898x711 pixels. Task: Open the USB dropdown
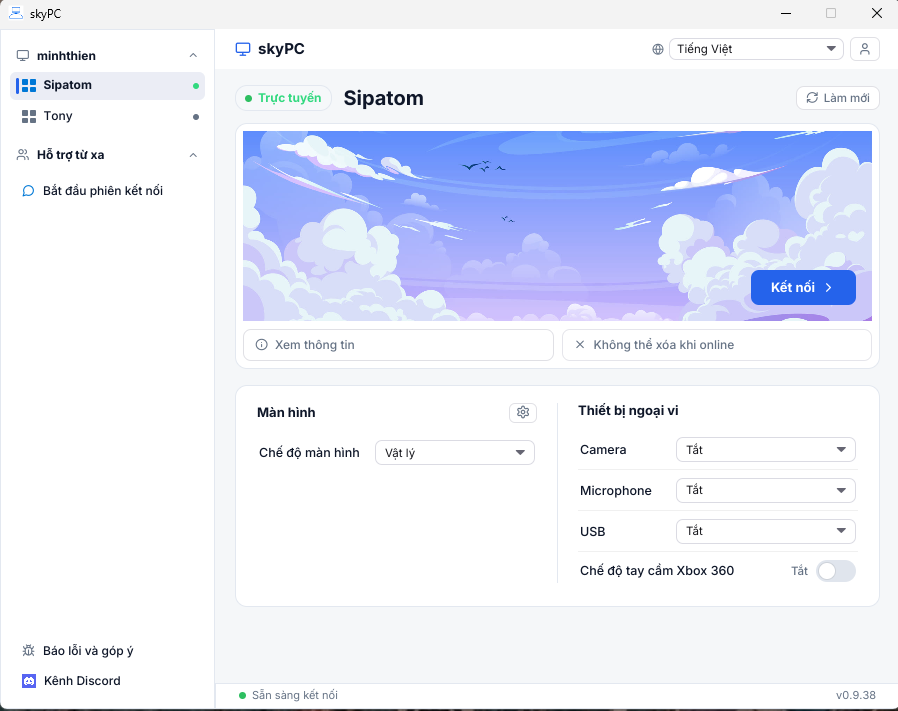point(766,531)
